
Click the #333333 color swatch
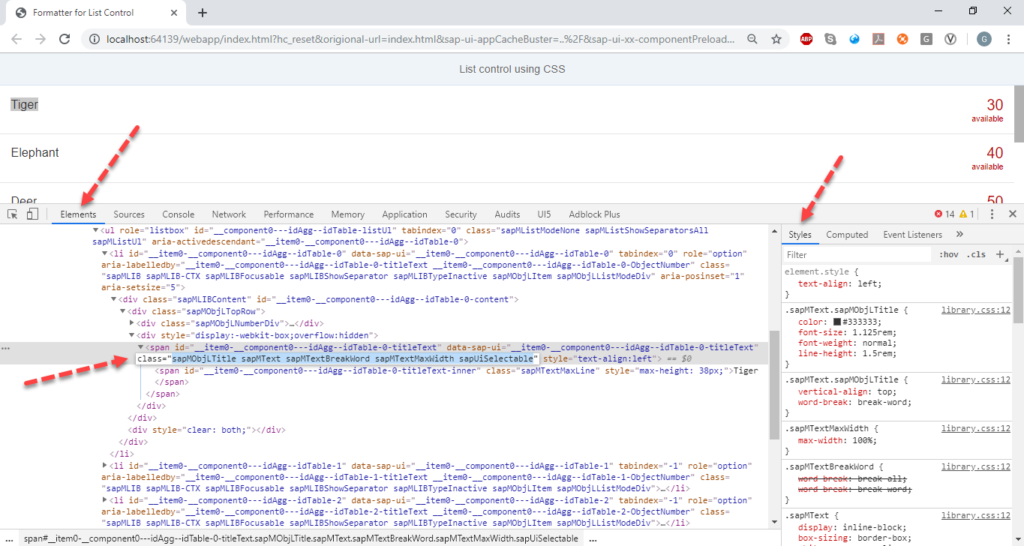point(837,322)
